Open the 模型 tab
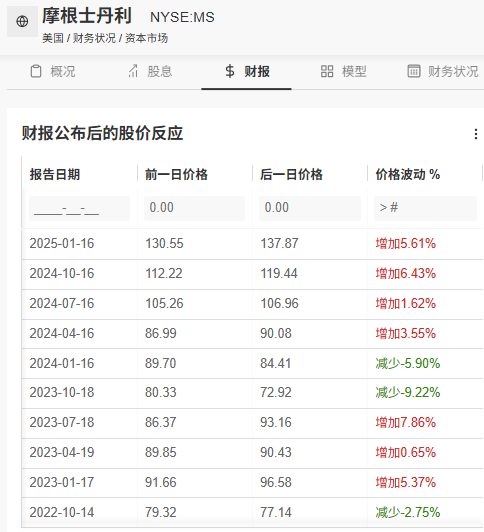This screenshot has width=484, height=532. pos(344,72)
